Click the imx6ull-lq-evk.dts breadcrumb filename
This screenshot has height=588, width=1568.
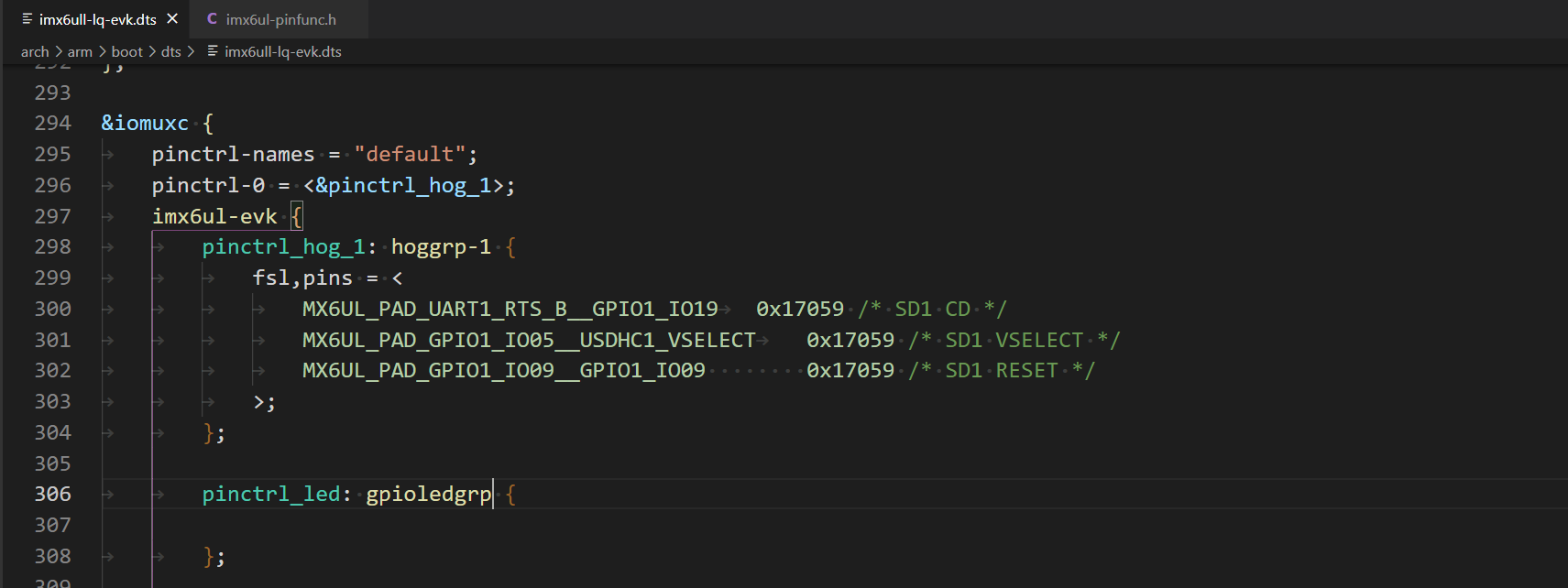282,51
